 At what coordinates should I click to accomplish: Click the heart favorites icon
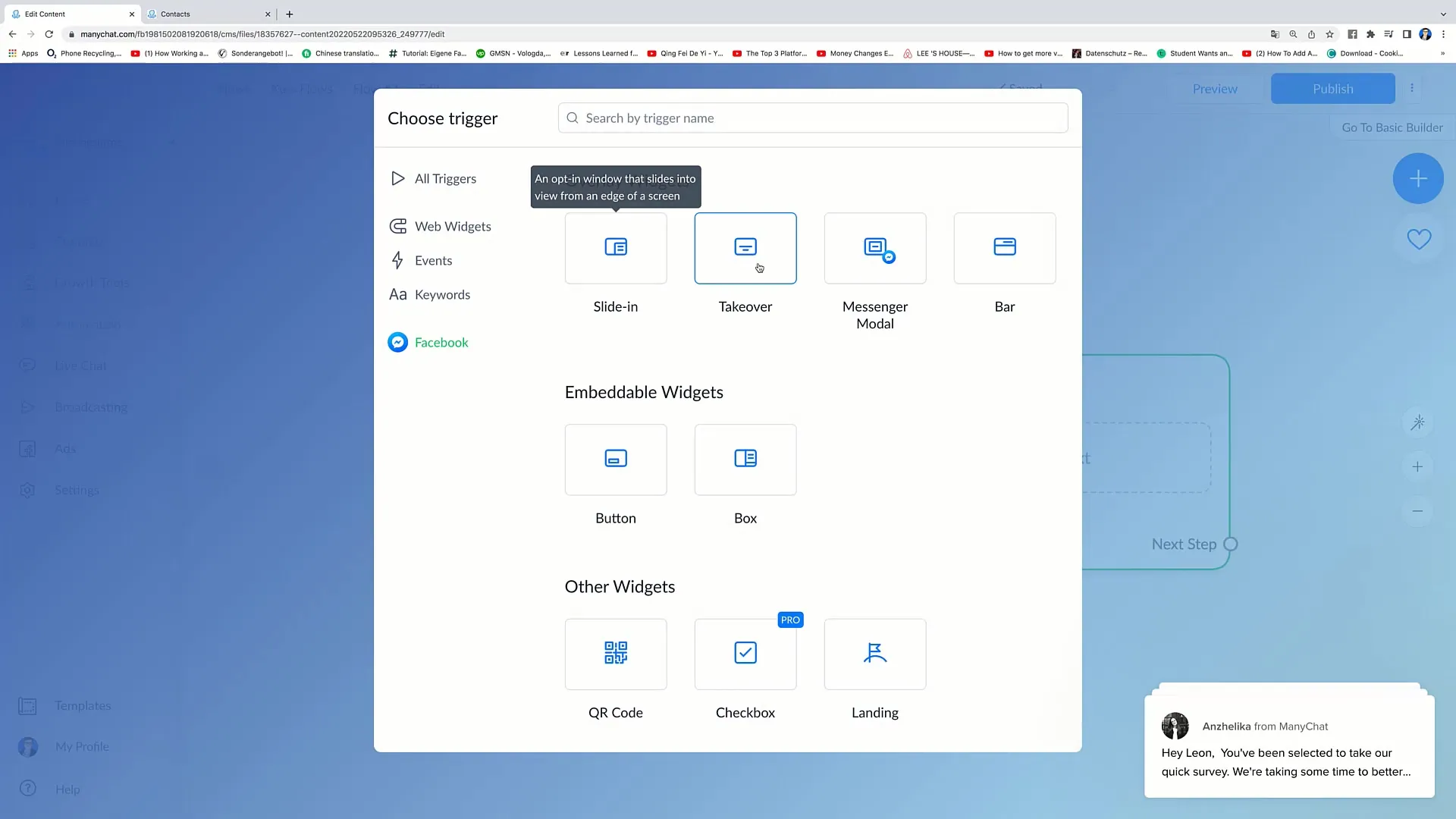pyautogui.click(x=1419, y=240)
